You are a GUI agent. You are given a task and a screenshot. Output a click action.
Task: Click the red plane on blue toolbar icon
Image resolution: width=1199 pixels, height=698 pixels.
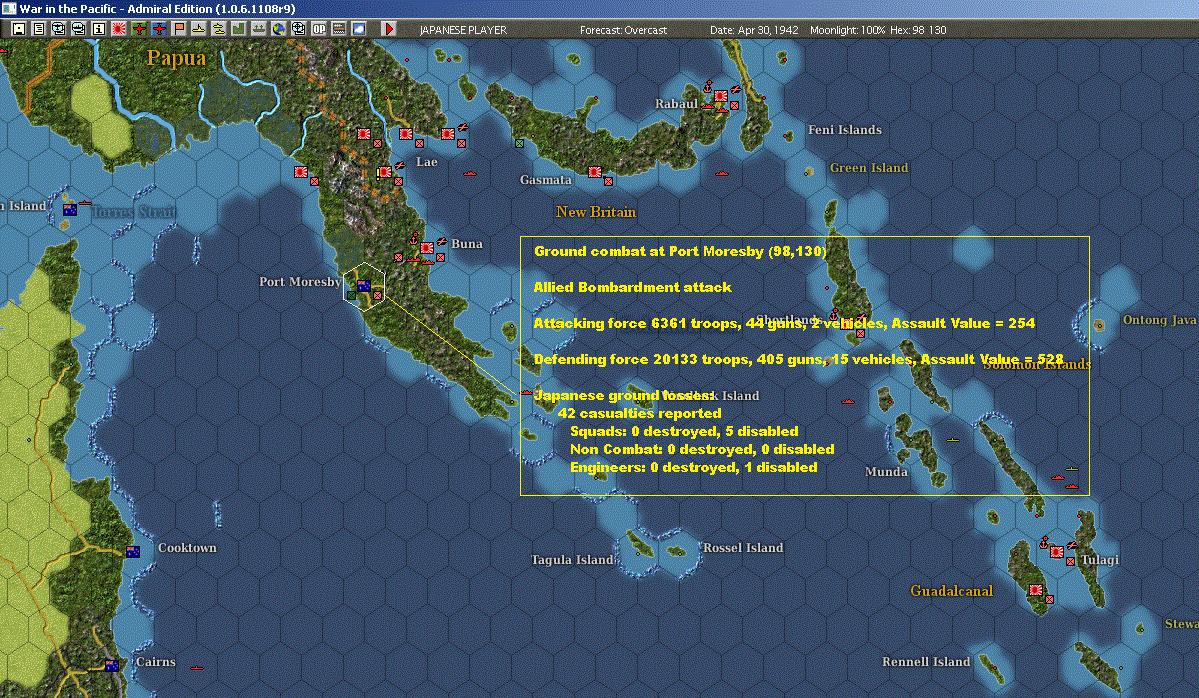(158, 29)
